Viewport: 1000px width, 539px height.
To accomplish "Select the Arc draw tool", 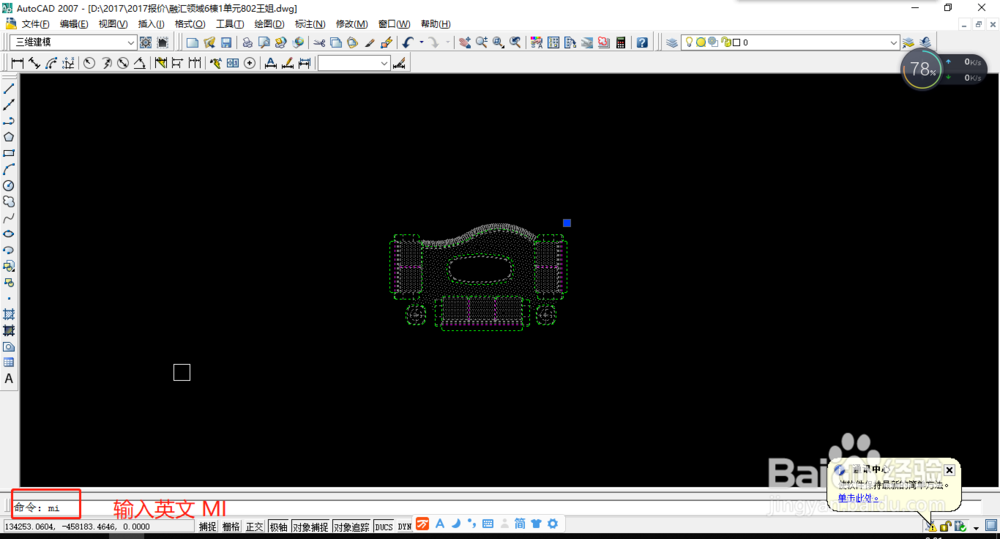I will pos(9,170).
